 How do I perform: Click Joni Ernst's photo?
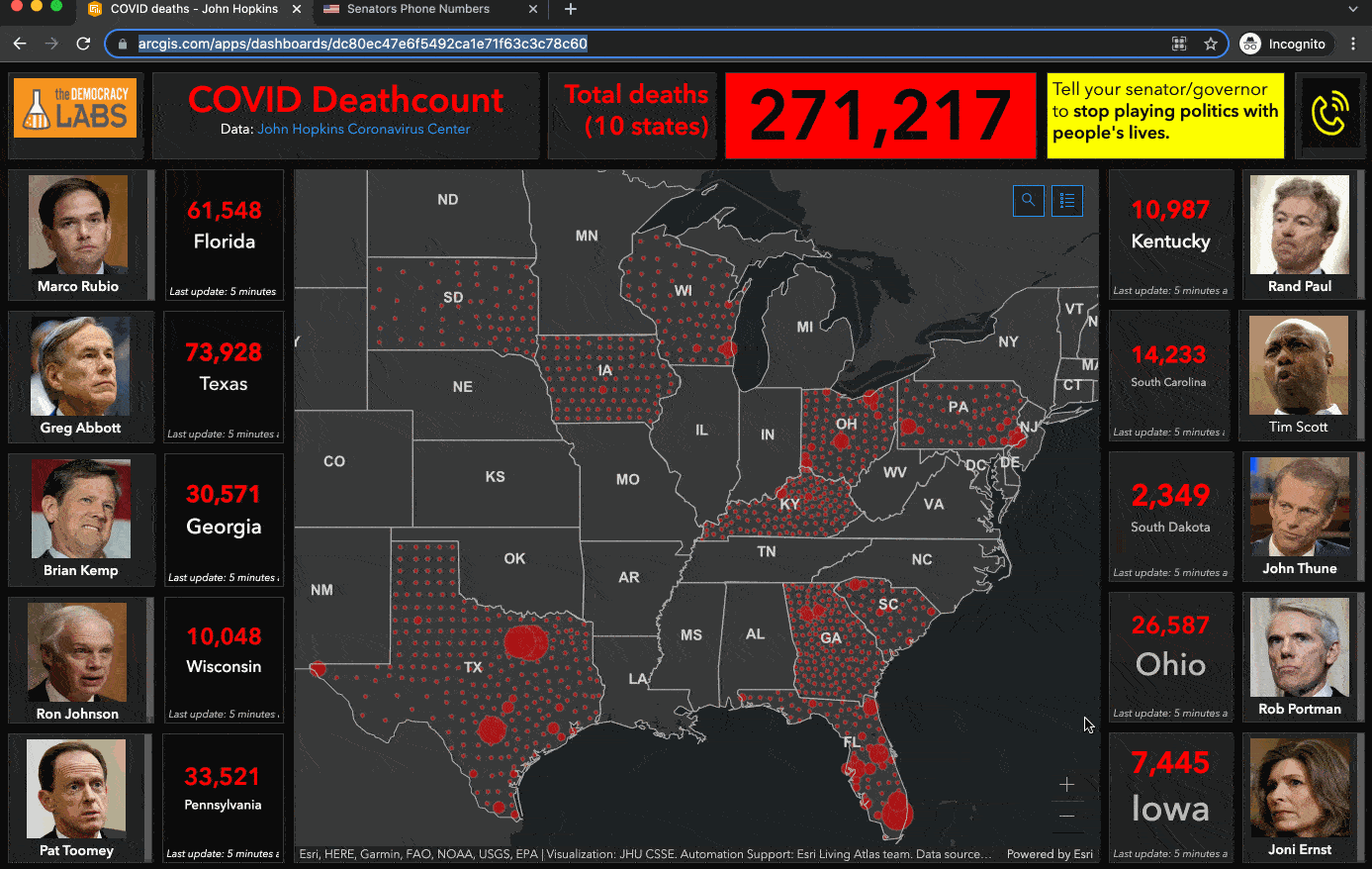click(x=1300, y=788)
